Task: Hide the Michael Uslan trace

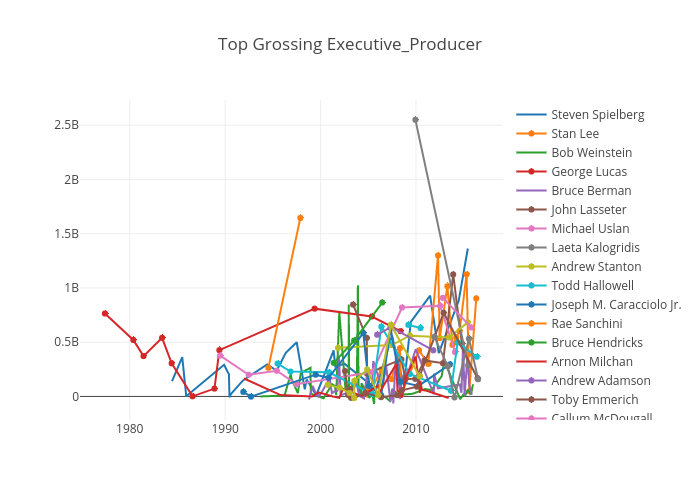Action: click(x=573, y=229)
